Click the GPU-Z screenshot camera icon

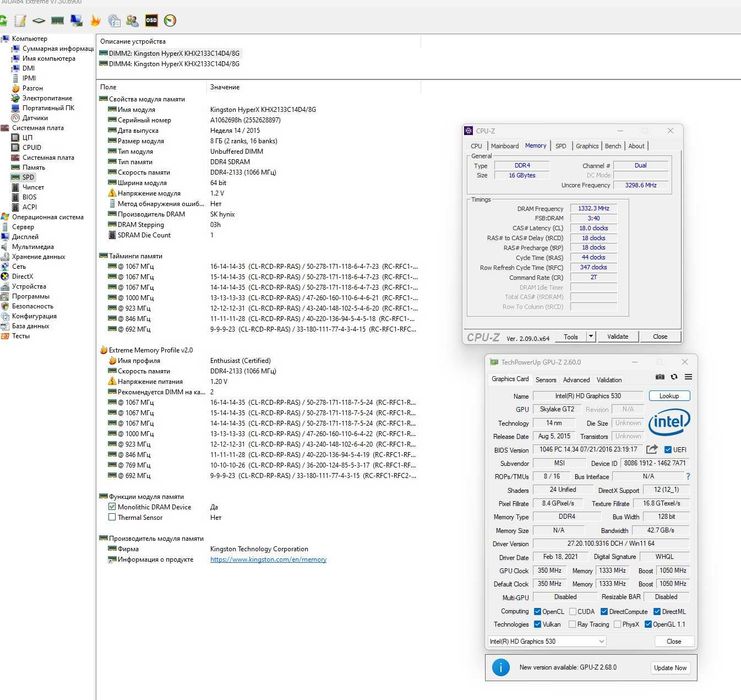point(660,377)
